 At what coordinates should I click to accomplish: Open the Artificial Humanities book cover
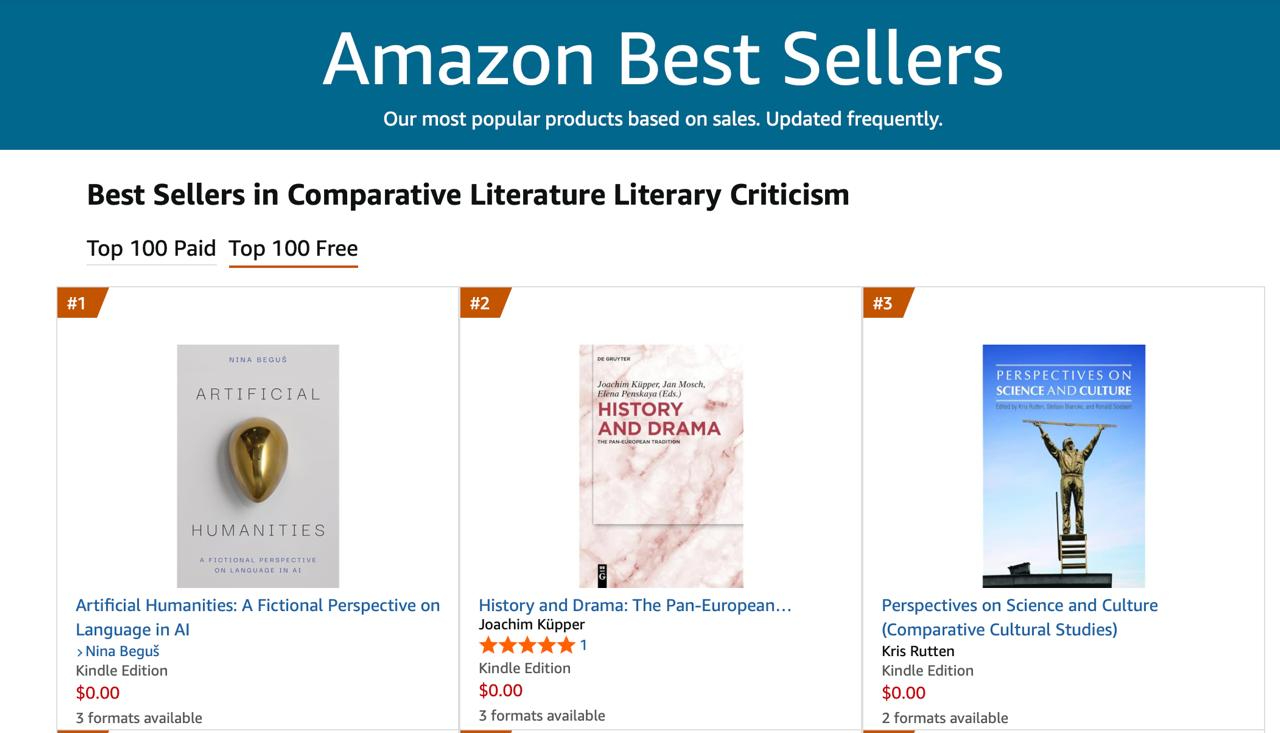click(258, 466)
